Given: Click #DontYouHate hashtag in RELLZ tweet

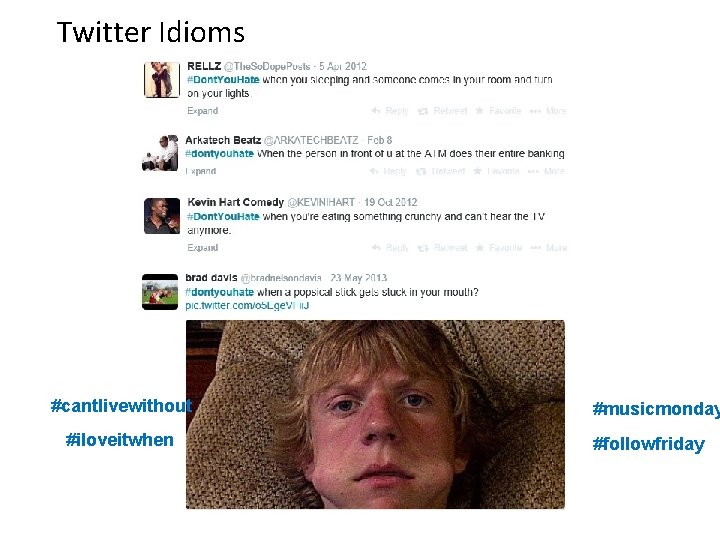Looking at the screenshot, I should point(223,79).
